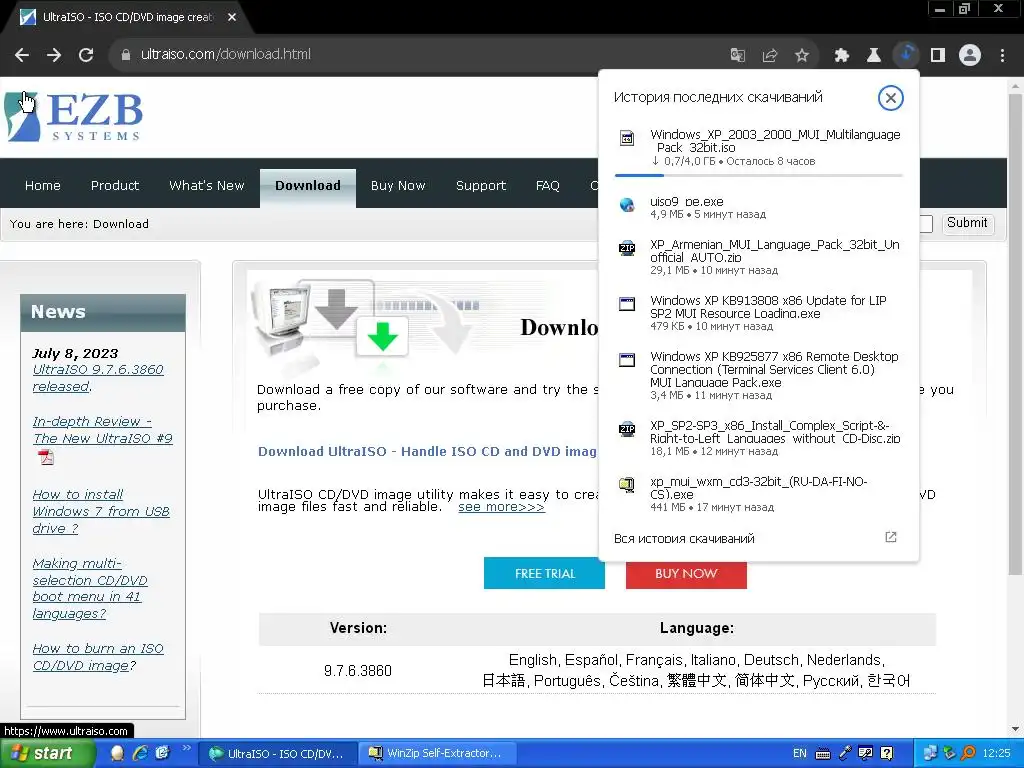Click the ISO download progress bar
This screenshot has width=1024, height=768.
[x=758, y=175]
